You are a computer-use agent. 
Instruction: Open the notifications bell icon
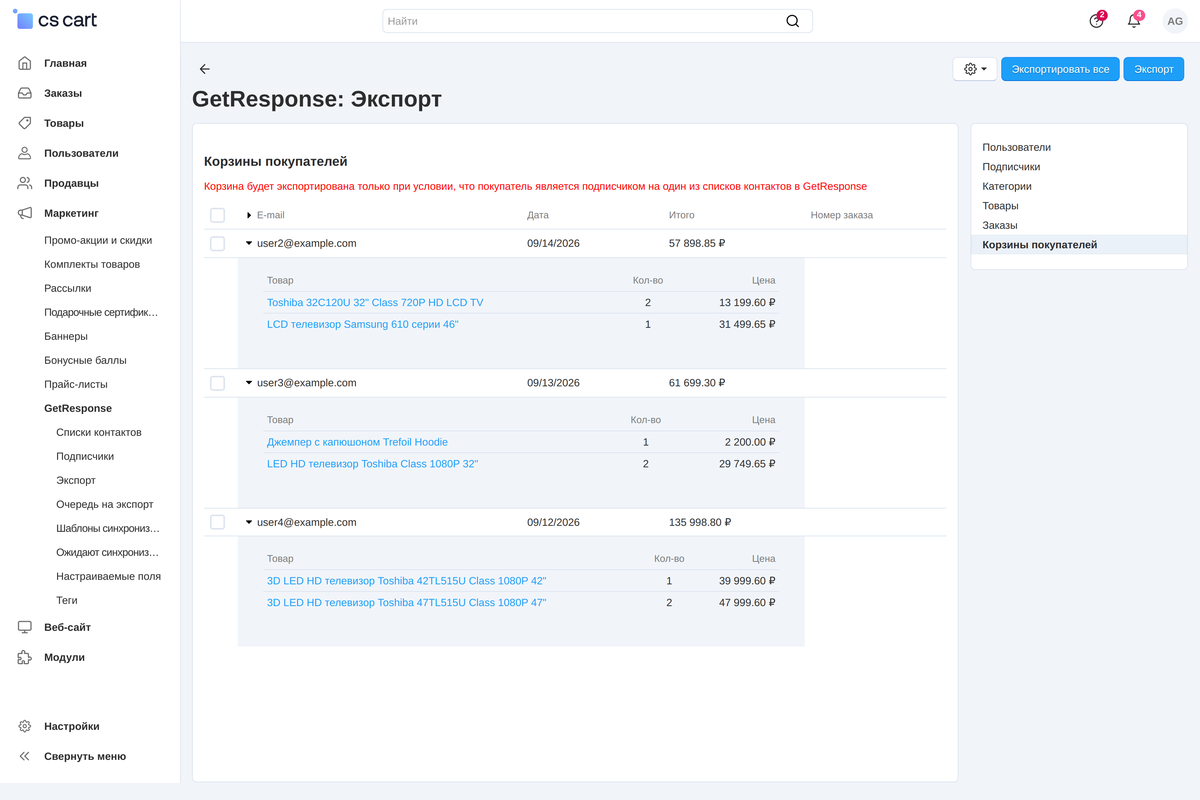point(1134,21)
